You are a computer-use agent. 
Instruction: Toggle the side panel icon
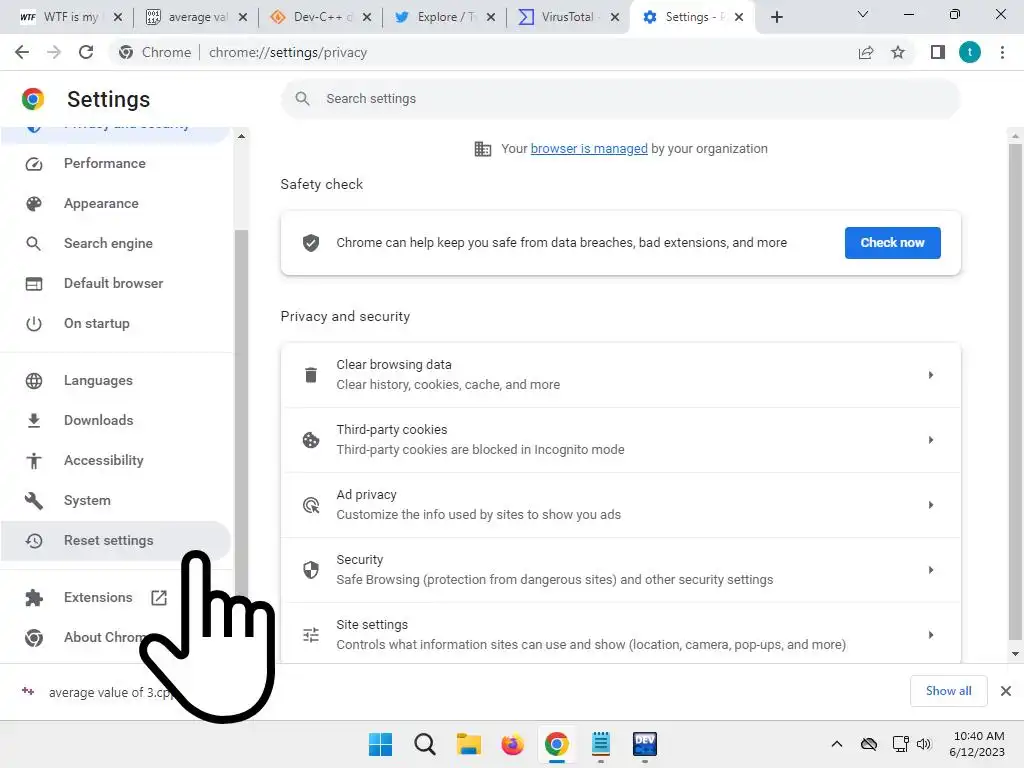point(938,52)
